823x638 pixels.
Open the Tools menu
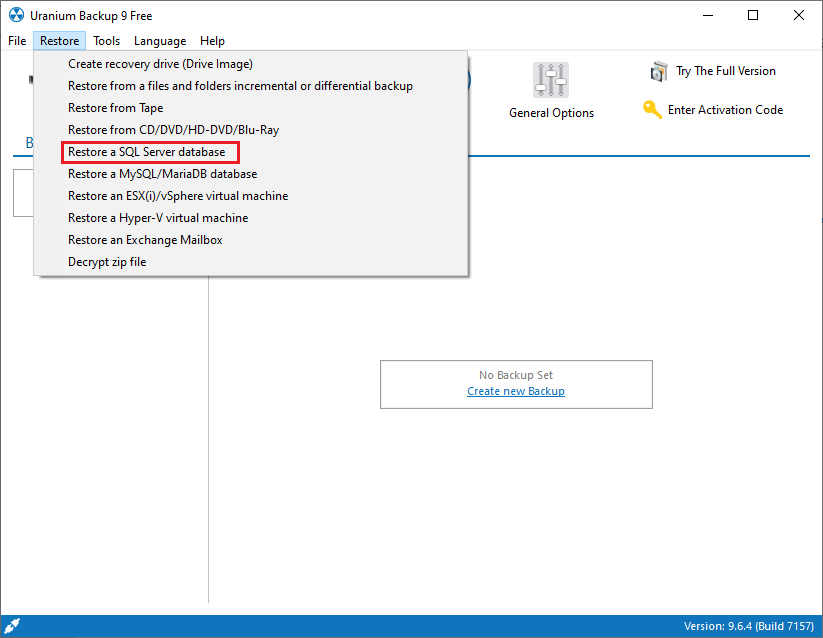point(106,41)
